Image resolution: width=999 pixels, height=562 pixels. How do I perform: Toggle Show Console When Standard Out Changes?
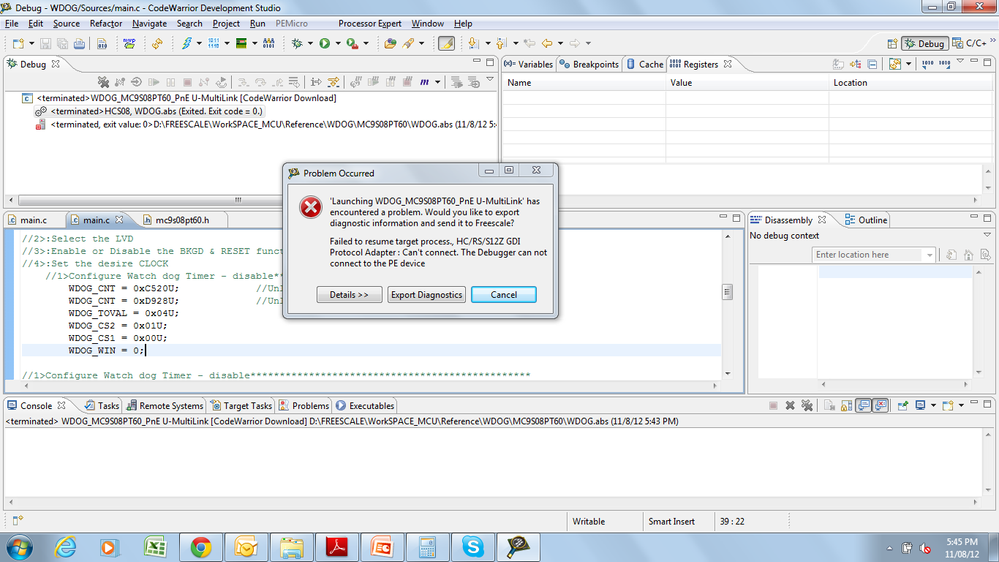click(x=863, y=405)
